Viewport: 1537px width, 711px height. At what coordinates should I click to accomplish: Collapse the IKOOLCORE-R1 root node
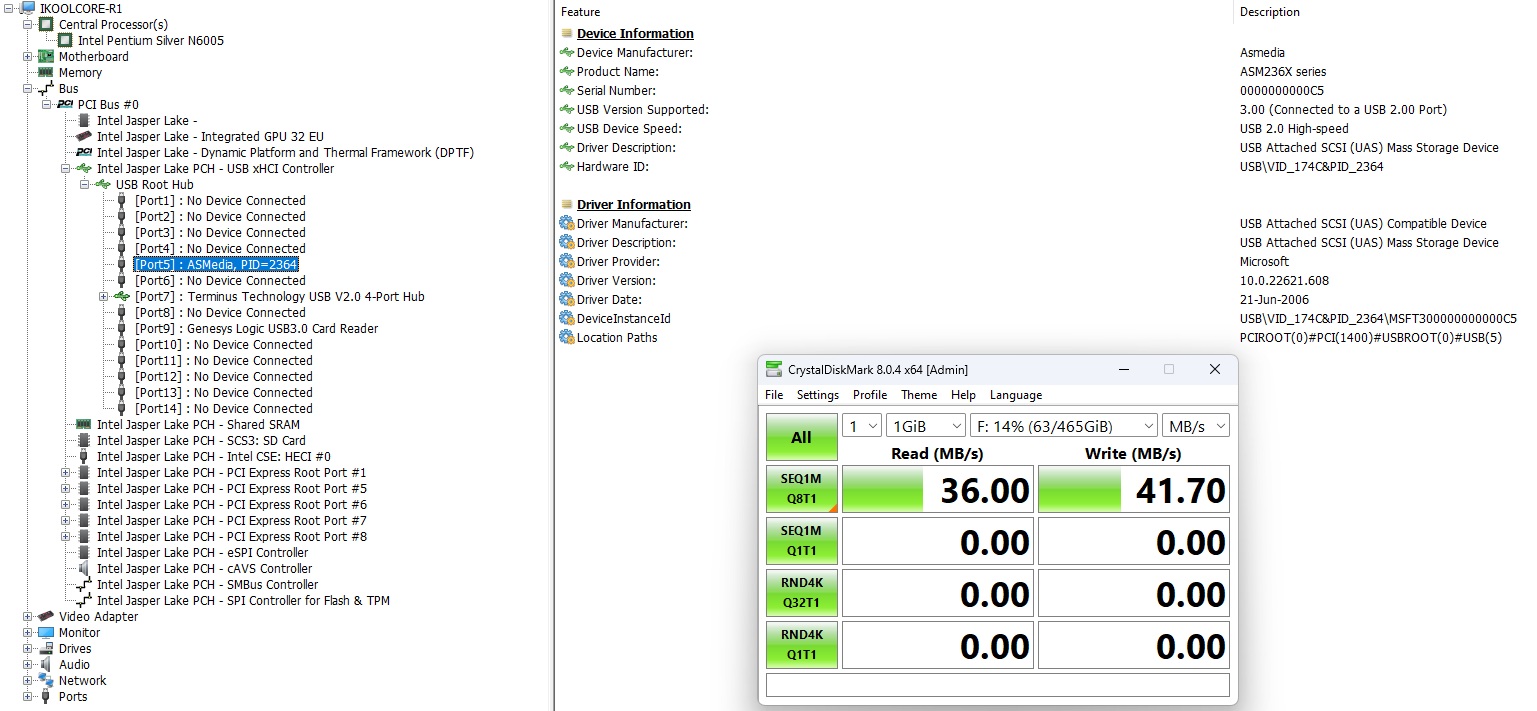click(x=9, y=8)
